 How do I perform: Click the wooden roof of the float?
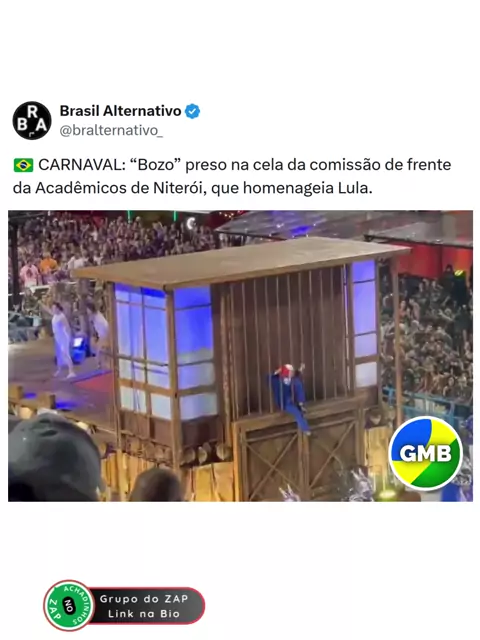(242, 261)
